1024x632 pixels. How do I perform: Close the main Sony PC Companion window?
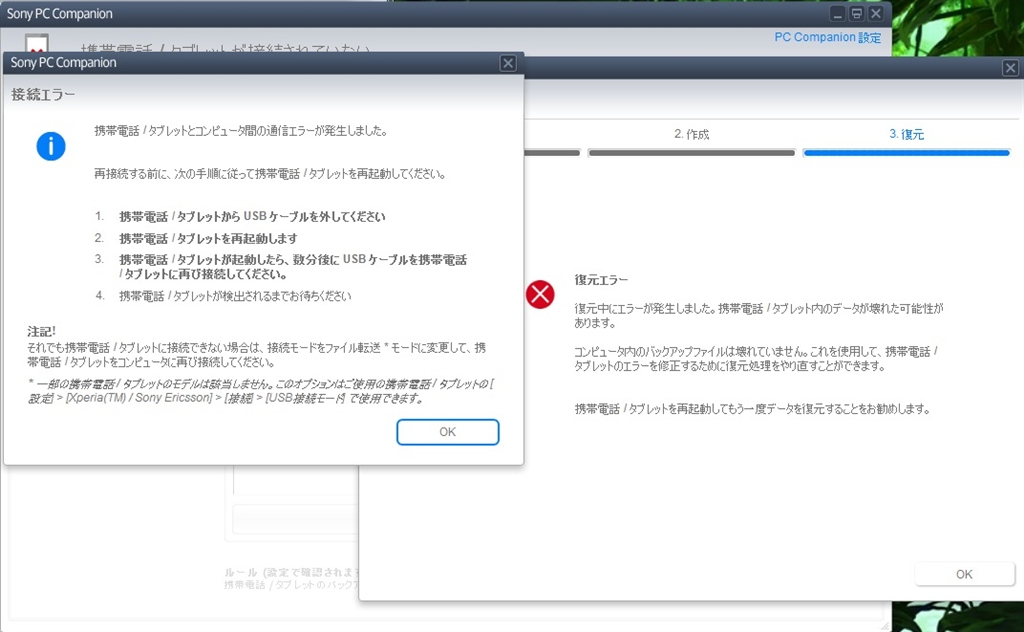point(876,14)
